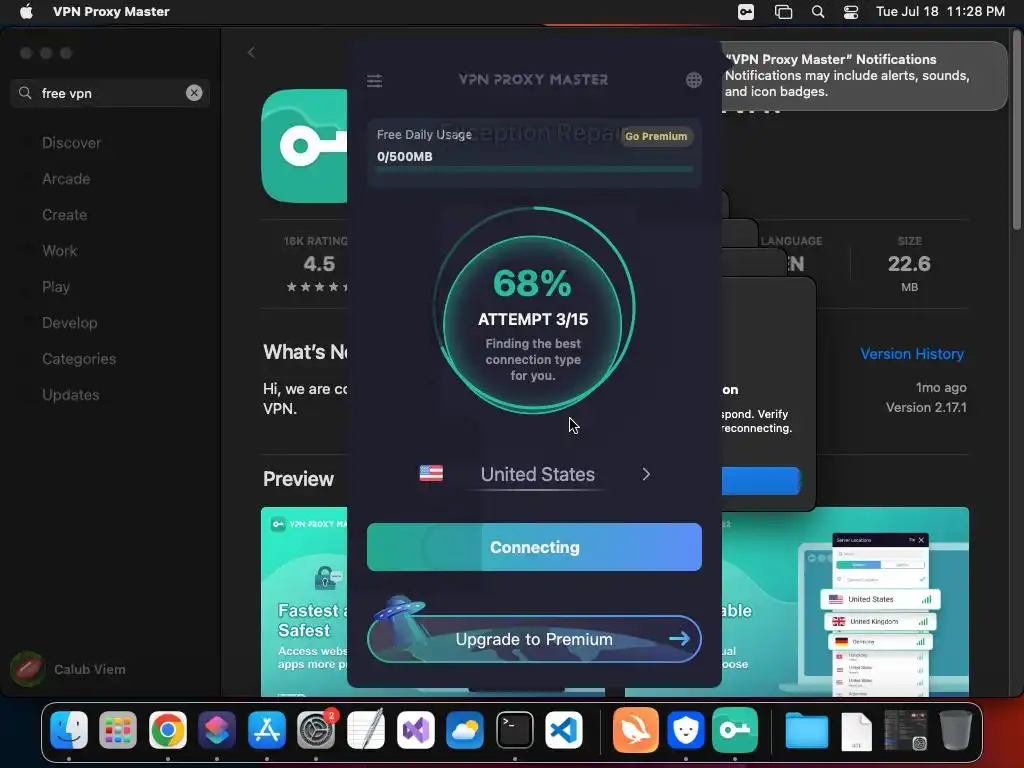Click the VPN Proxy Master notification banner

click(x=863, y=76)
